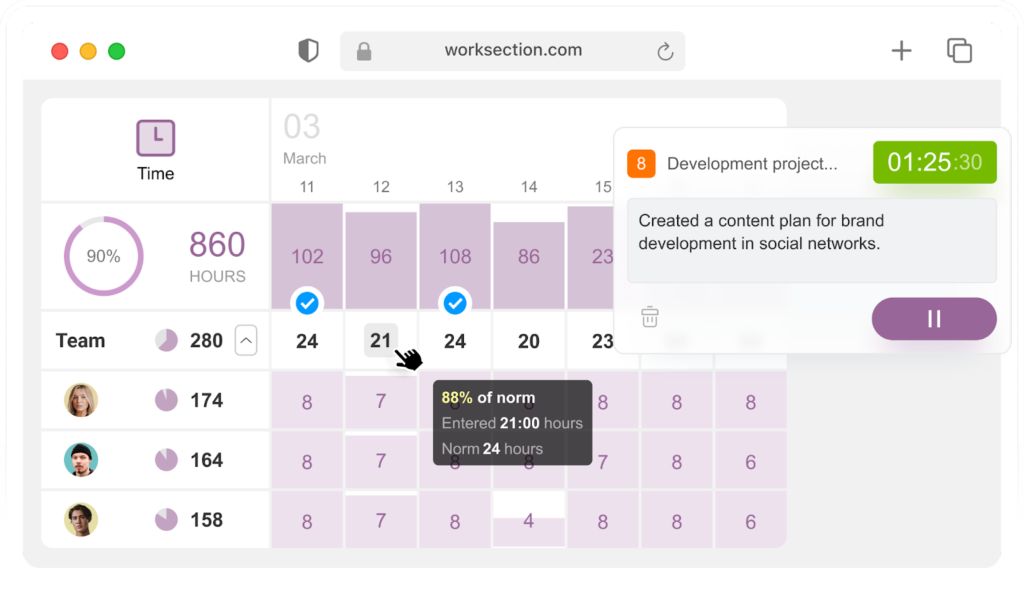
Task: Toggle the checkmark on March 11
Action: pos(307,302)
